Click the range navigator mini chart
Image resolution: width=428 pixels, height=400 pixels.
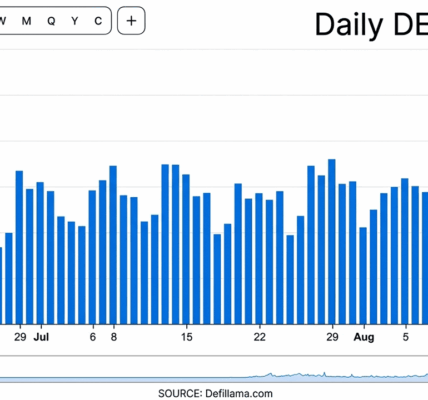[x=214, y=370]
